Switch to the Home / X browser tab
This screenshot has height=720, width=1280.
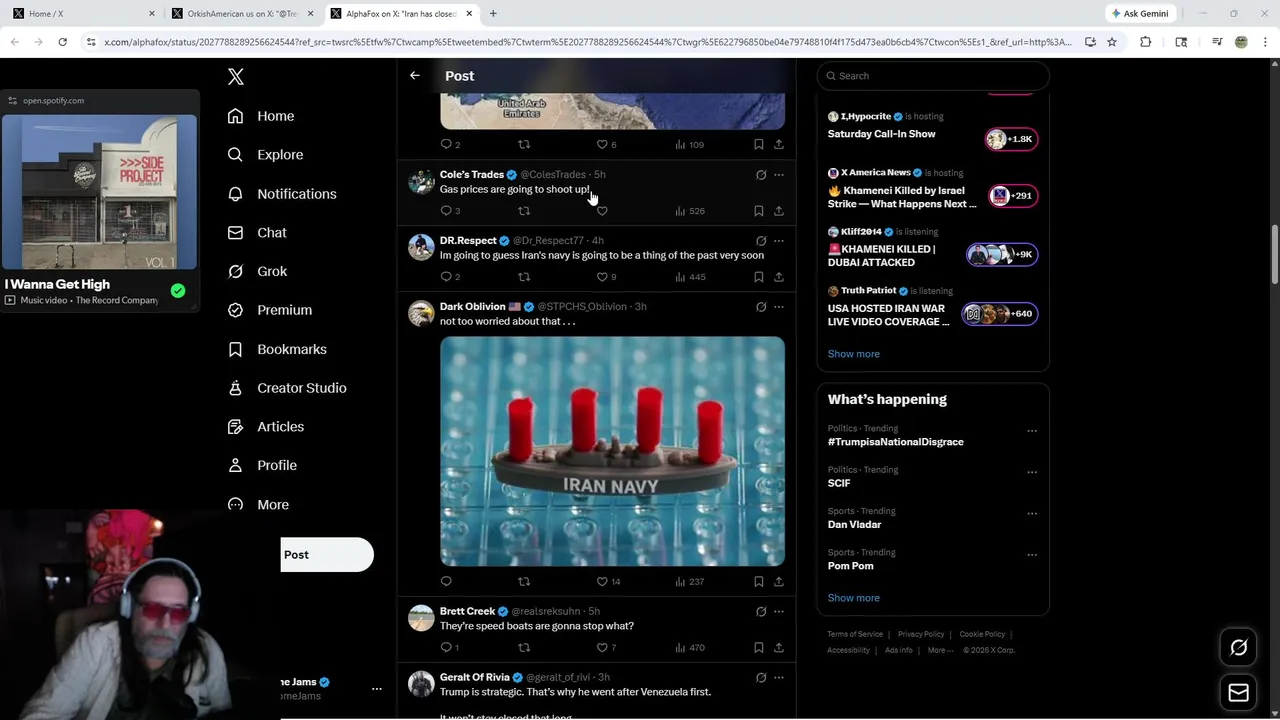pos(84,14)
